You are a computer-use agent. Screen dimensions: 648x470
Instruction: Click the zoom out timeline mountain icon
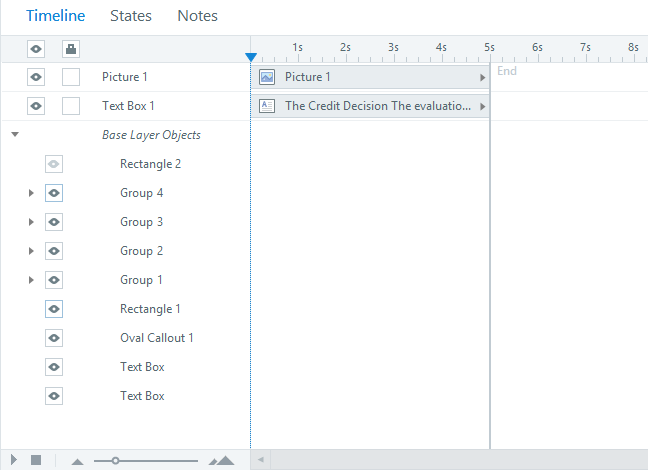(77, 461)
